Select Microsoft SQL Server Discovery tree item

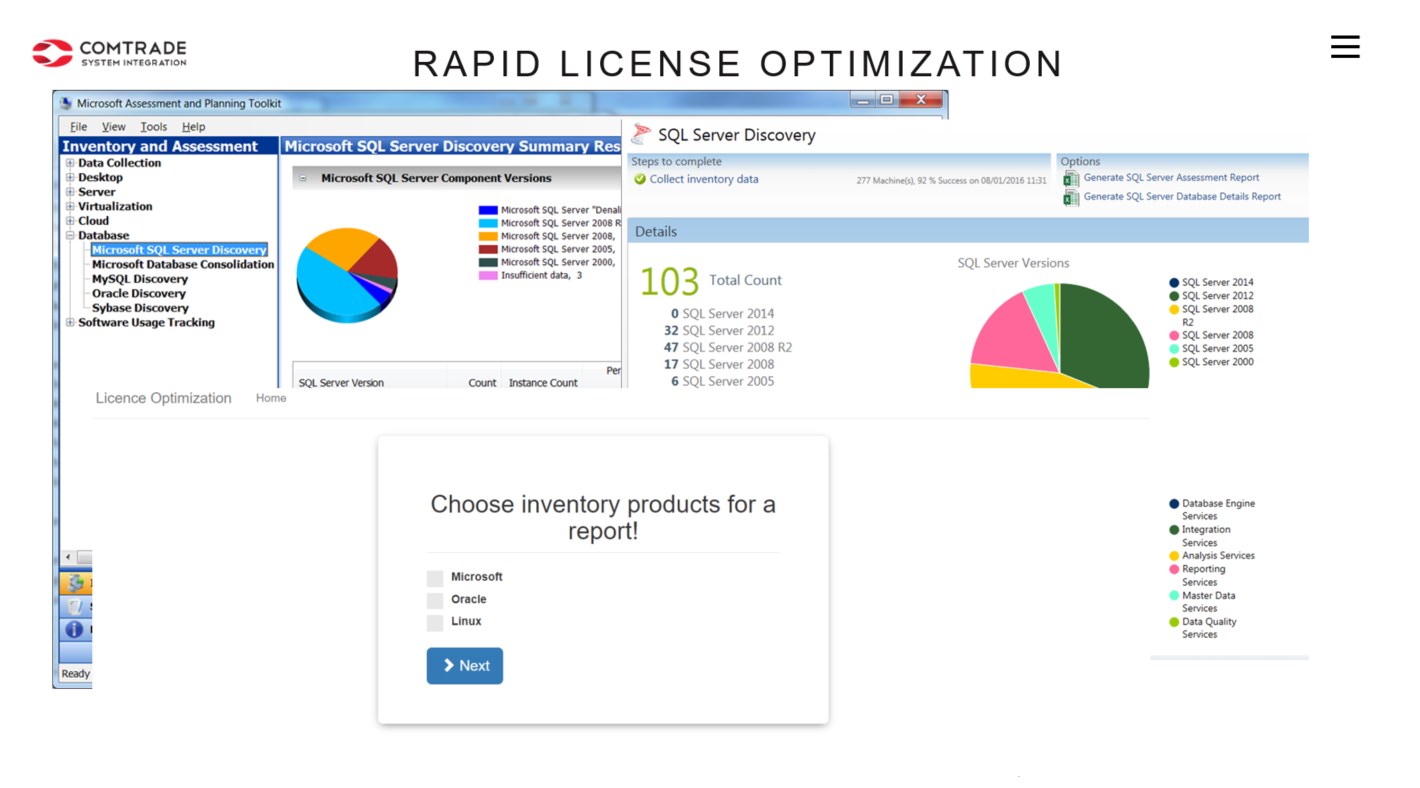coord(179,250)
